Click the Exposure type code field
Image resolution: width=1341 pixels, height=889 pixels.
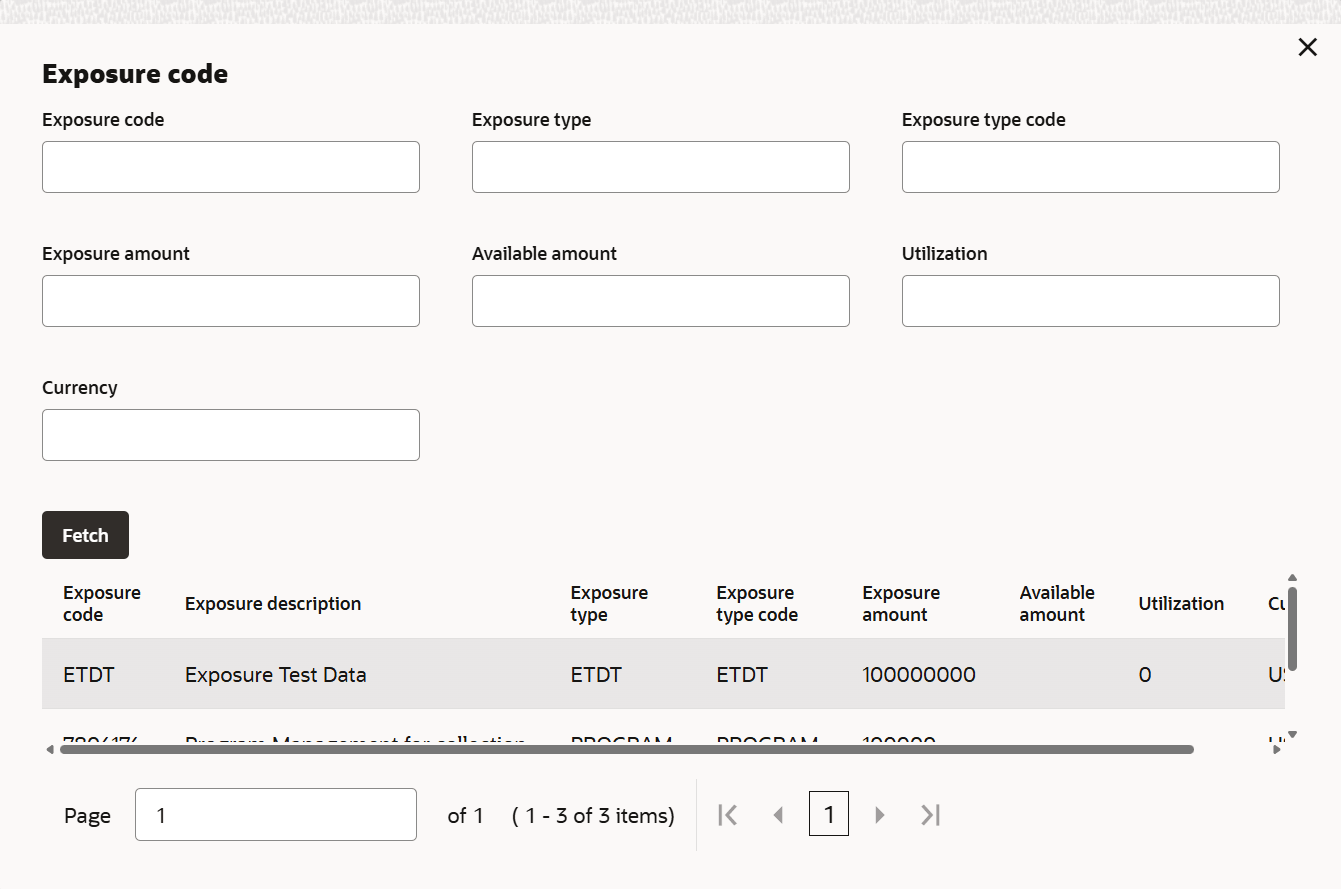click(x=1090, y=167)
